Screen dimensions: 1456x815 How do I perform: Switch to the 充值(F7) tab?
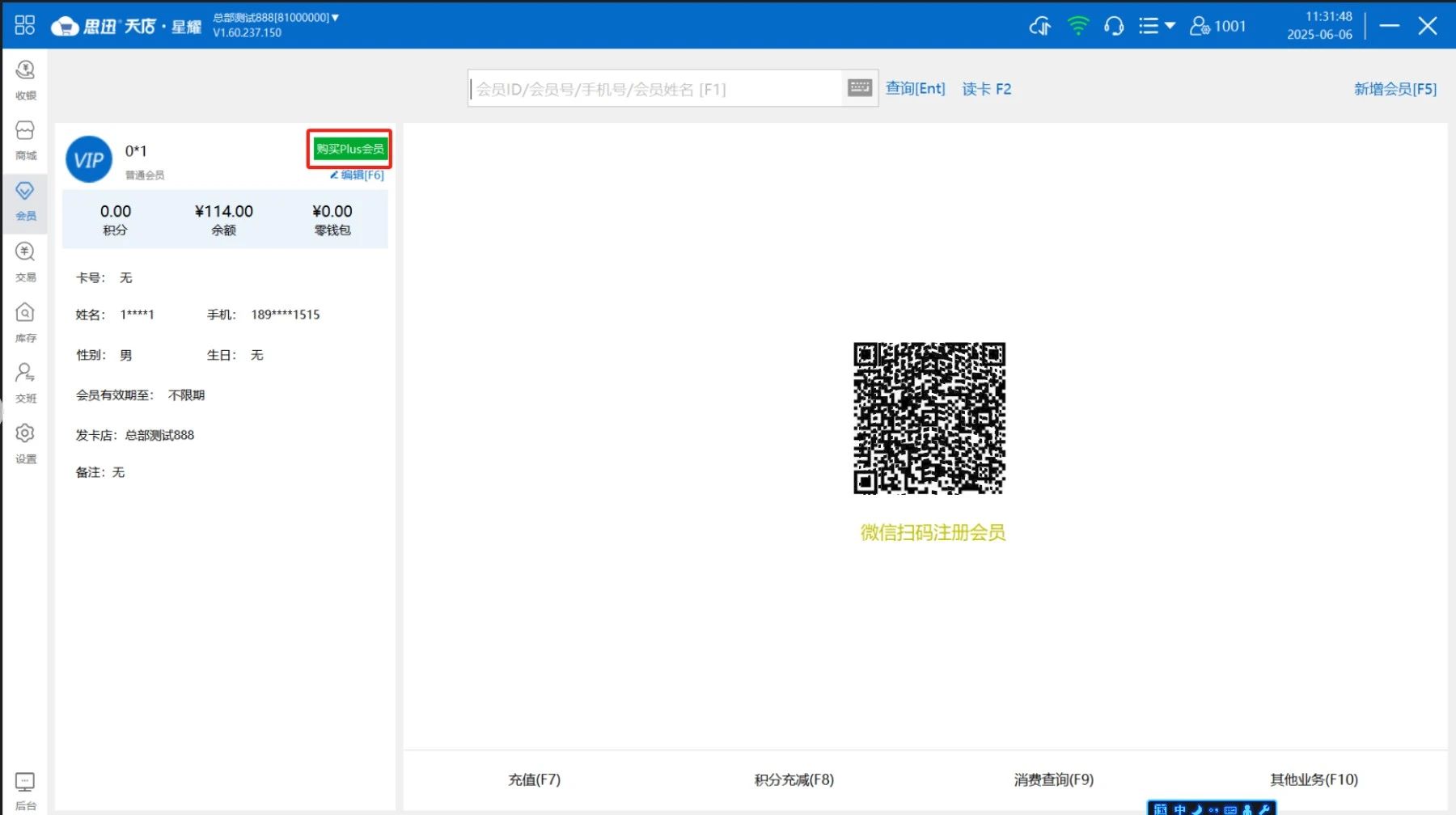[534, 779]
